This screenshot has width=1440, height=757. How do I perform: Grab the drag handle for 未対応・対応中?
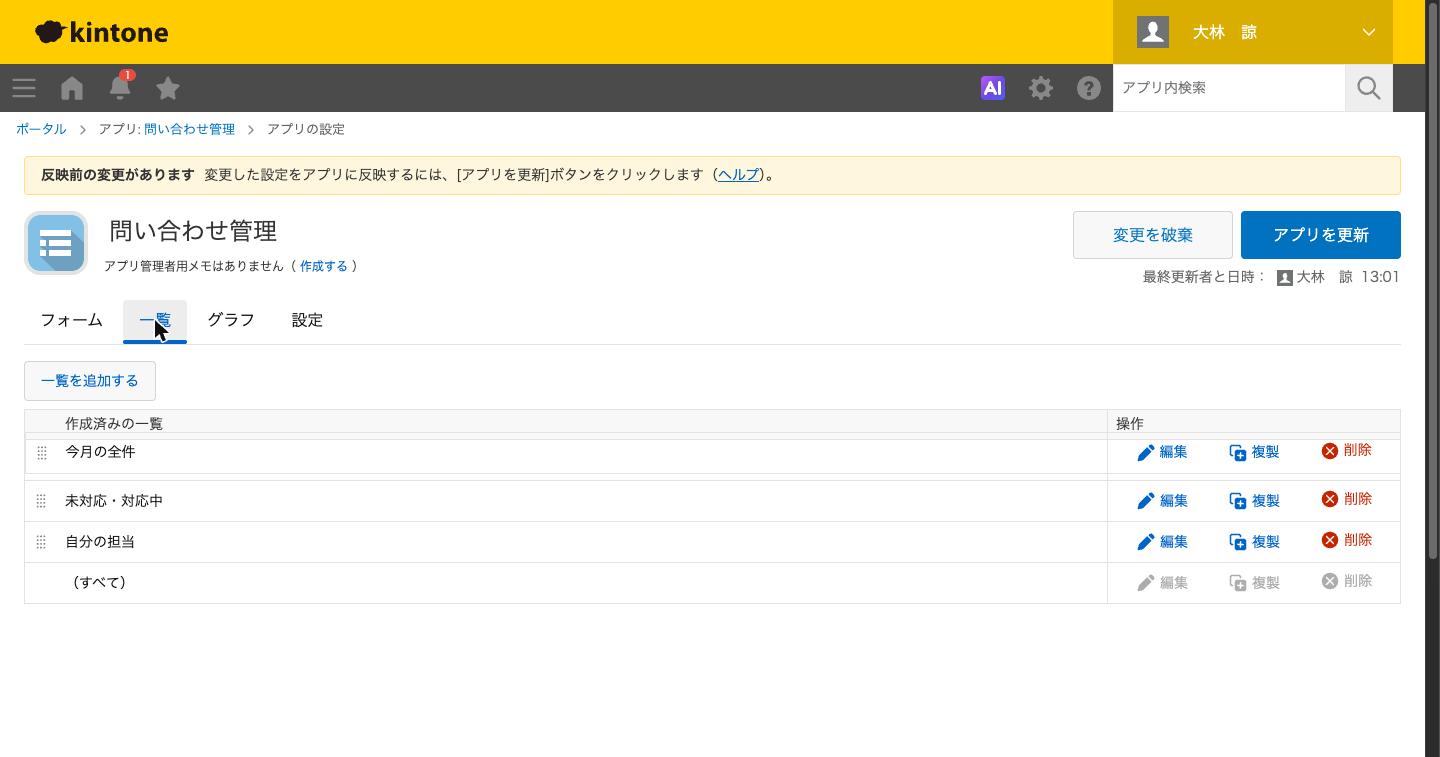tap(41, 501)
